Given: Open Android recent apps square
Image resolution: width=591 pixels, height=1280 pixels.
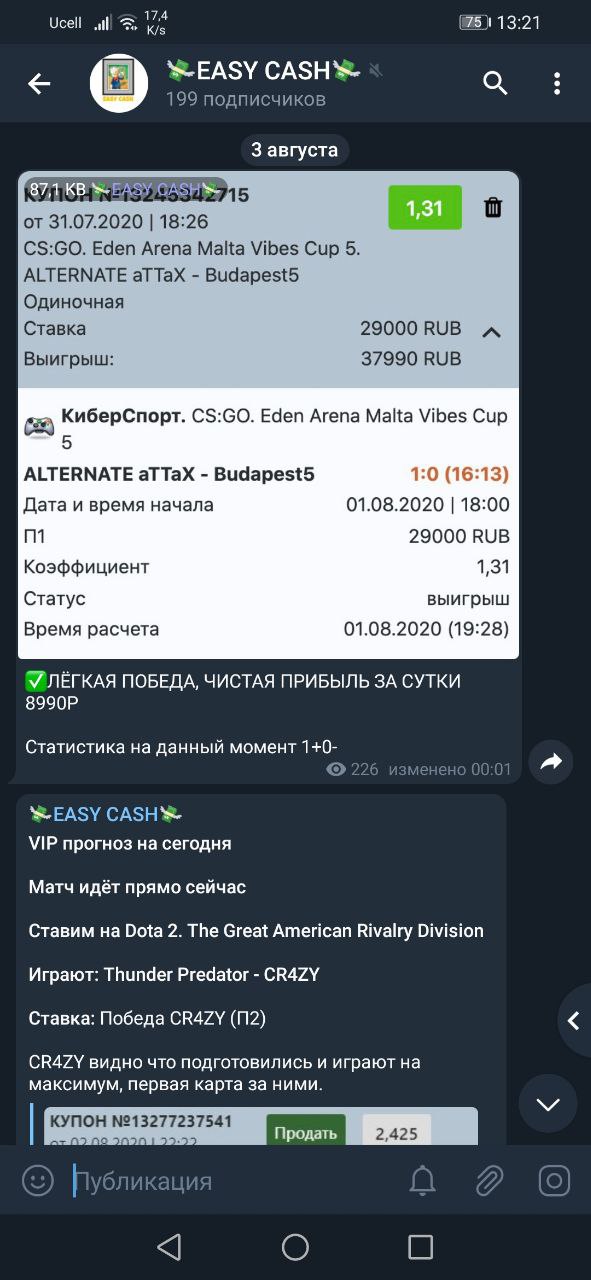Looking at the screenshot, I should click(x=421, y=1246).
